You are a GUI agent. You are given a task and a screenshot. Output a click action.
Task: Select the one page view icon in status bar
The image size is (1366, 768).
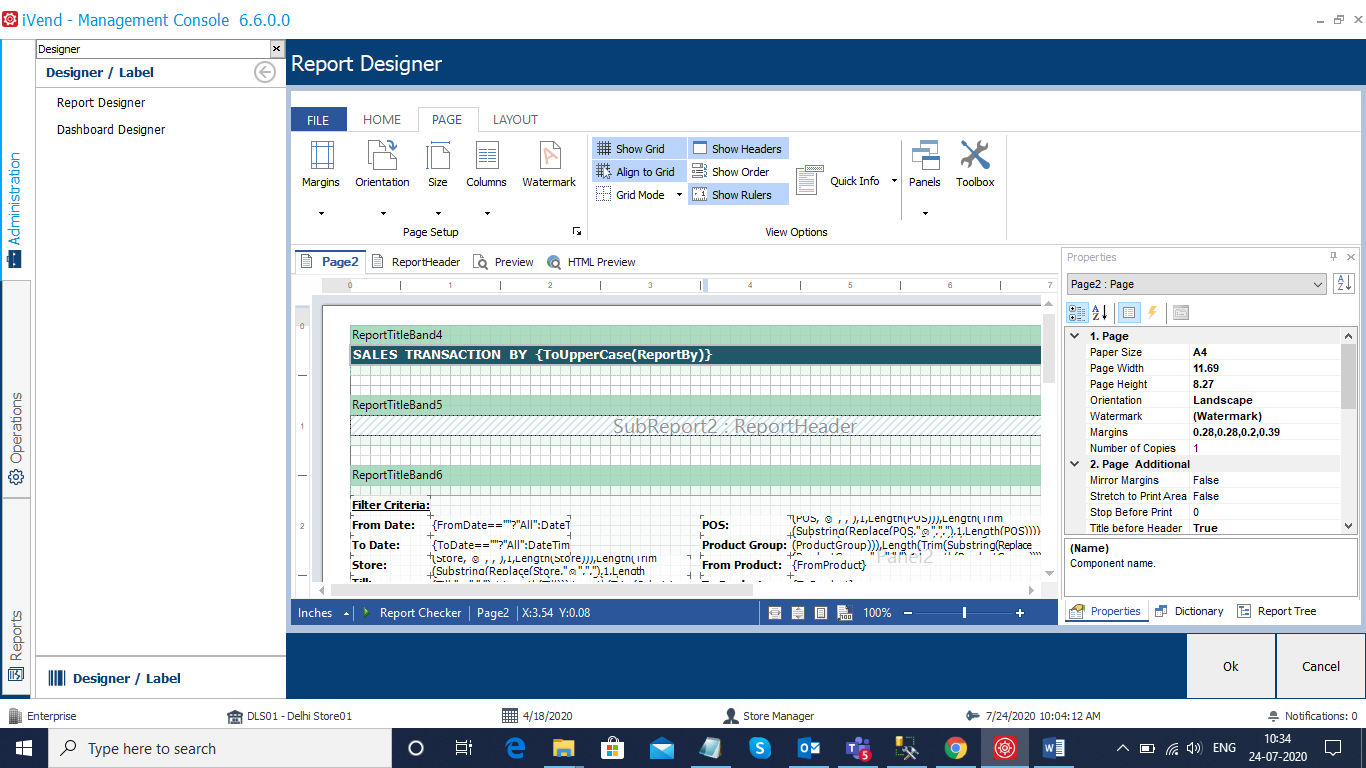coord(821,613)
